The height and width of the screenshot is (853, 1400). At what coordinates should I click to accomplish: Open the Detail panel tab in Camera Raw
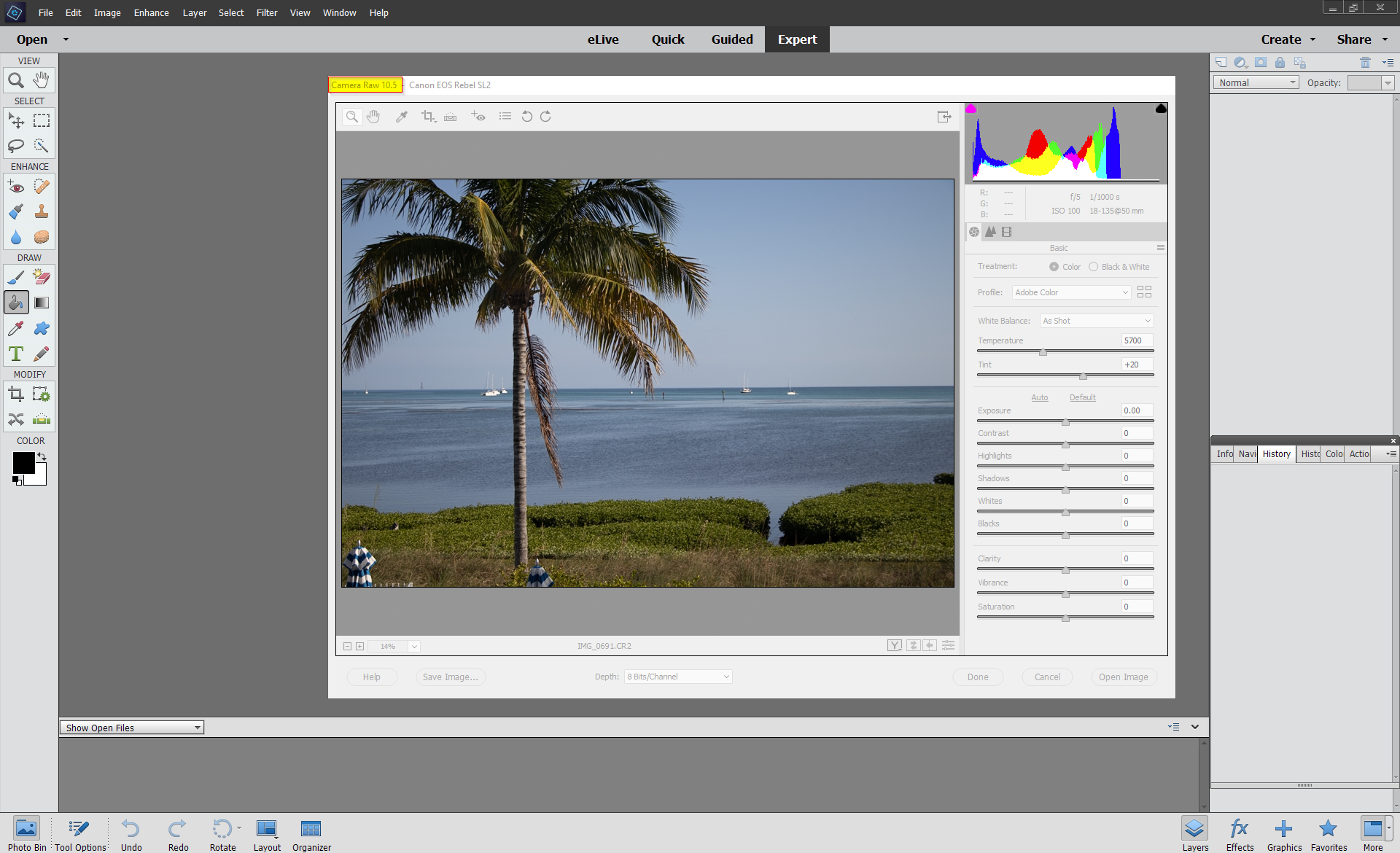(x=991, y=231)
